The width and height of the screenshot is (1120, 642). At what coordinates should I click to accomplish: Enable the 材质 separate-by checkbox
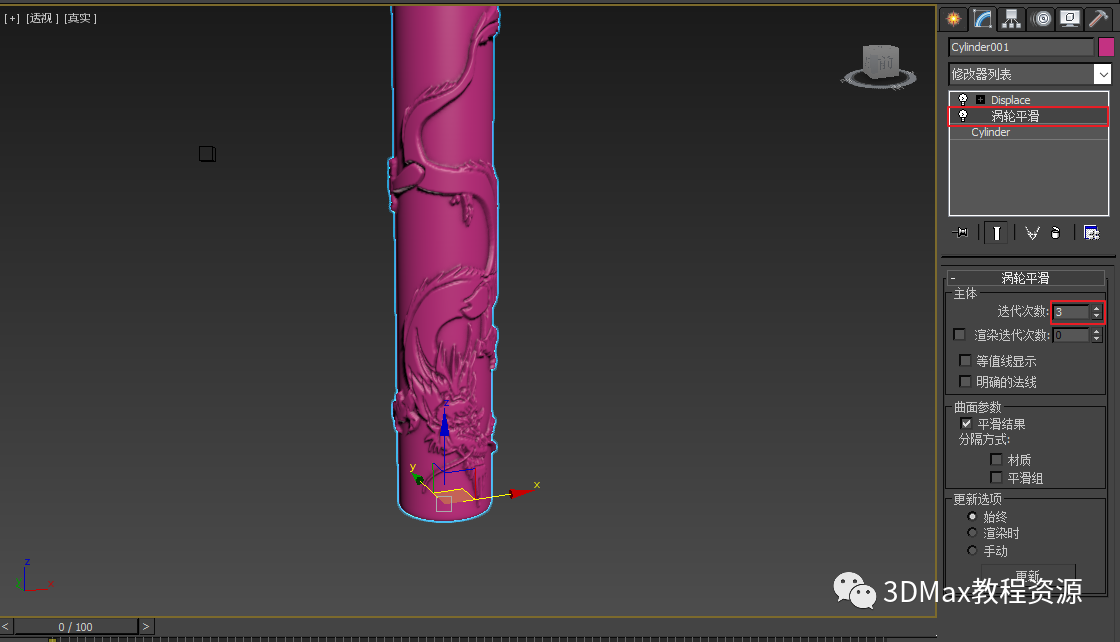coord(996,459)
